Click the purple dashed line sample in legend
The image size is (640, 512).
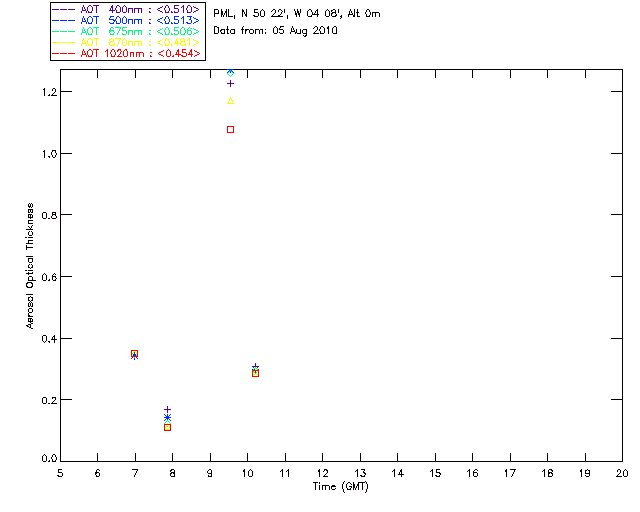[x=64, y=9]
